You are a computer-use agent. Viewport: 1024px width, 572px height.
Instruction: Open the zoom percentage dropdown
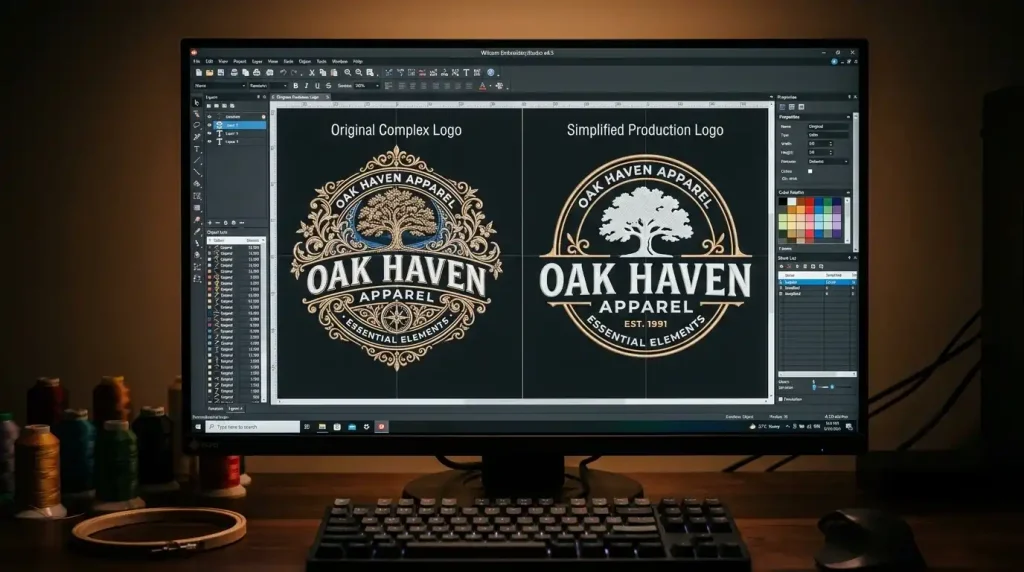pyautogui.click(x=377, y=86)
